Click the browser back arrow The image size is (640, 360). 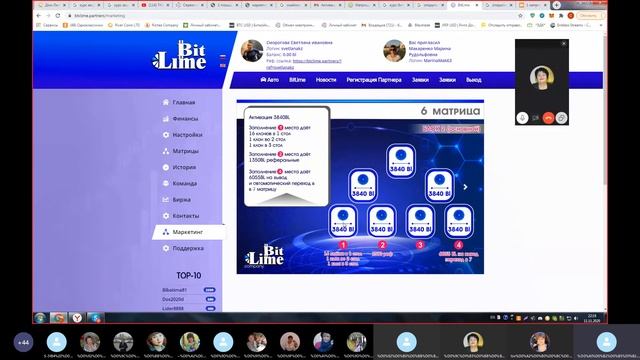39,16
